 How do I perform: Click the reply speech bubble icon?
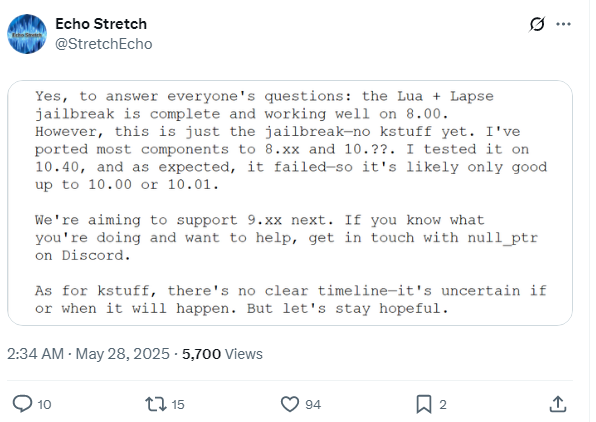point(22,404)
